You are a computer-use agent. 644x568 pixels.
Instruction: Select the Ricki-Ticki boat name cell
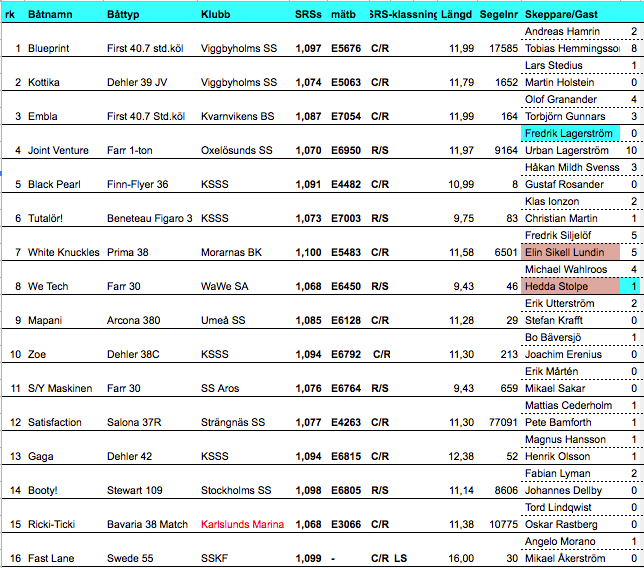click(x=54, y=524)
